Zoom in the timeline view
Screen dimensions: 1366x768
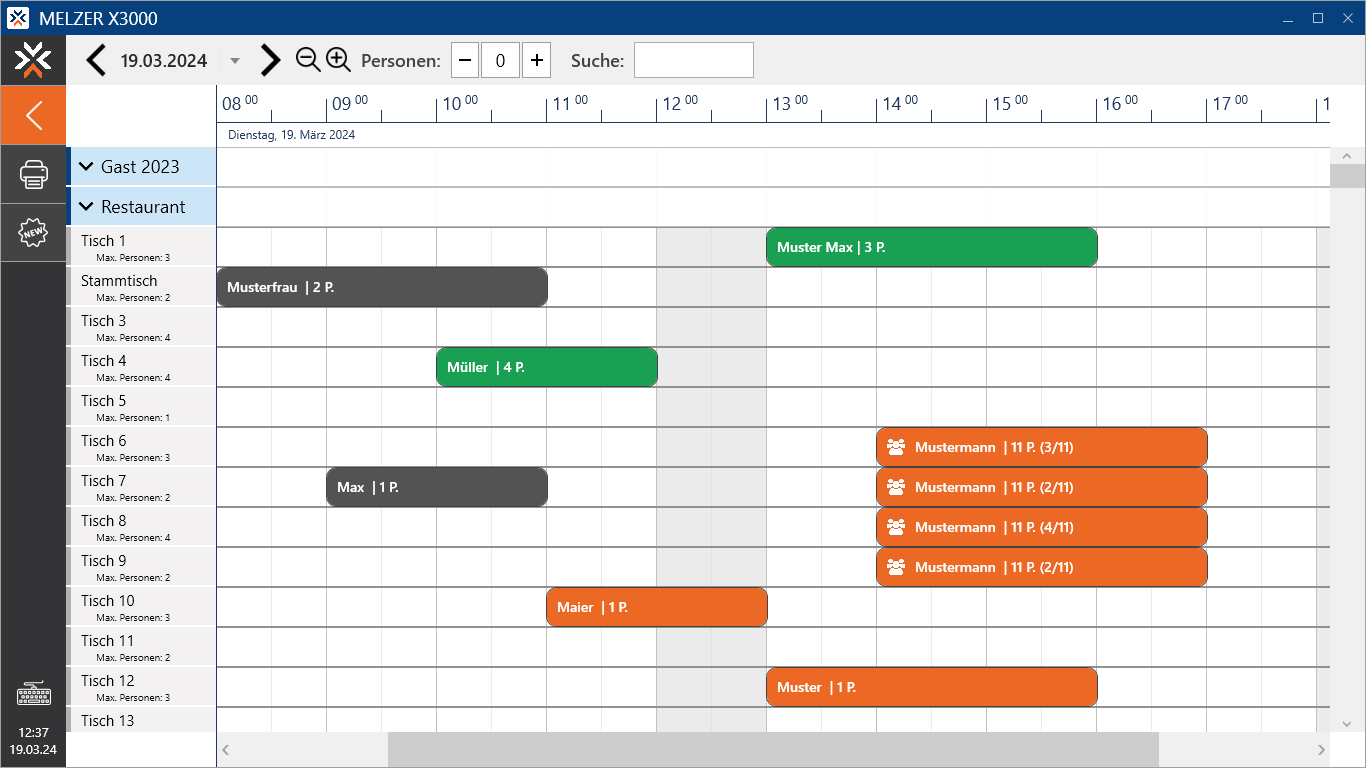[x=339, y=60]
